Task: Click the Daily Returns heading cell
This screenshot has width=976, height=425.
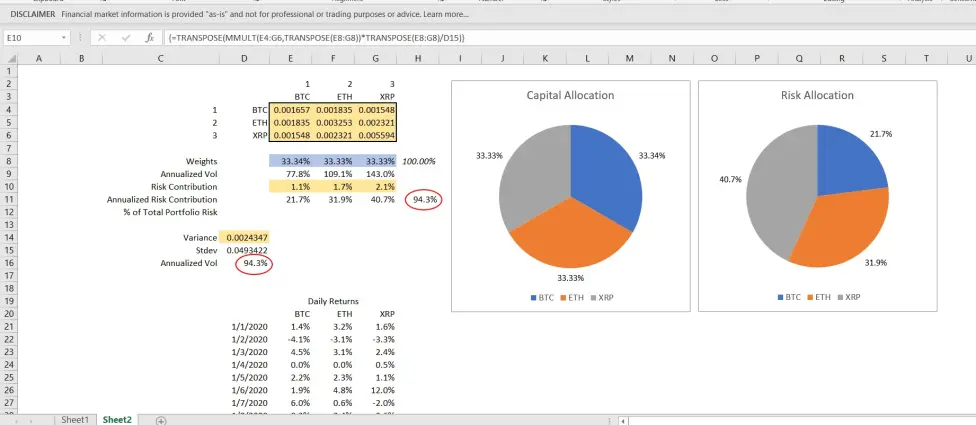Action: click(332, 301)
